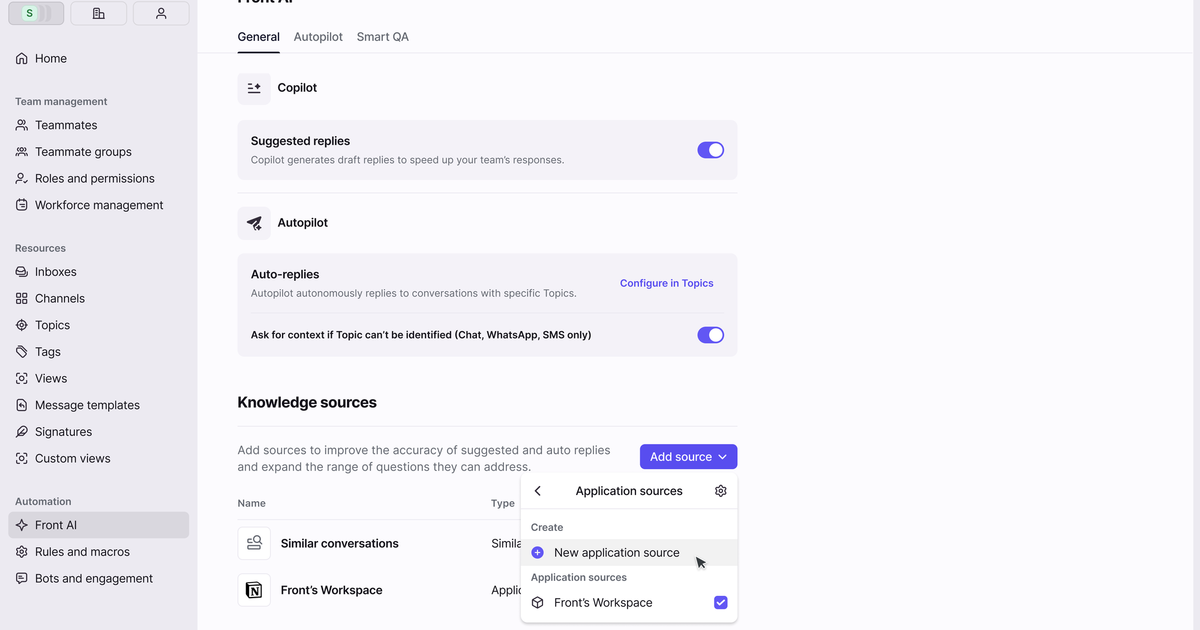Open the workspace switcher labeled S
This screenshot has width=1200, height=630.
tap(35, 13)
